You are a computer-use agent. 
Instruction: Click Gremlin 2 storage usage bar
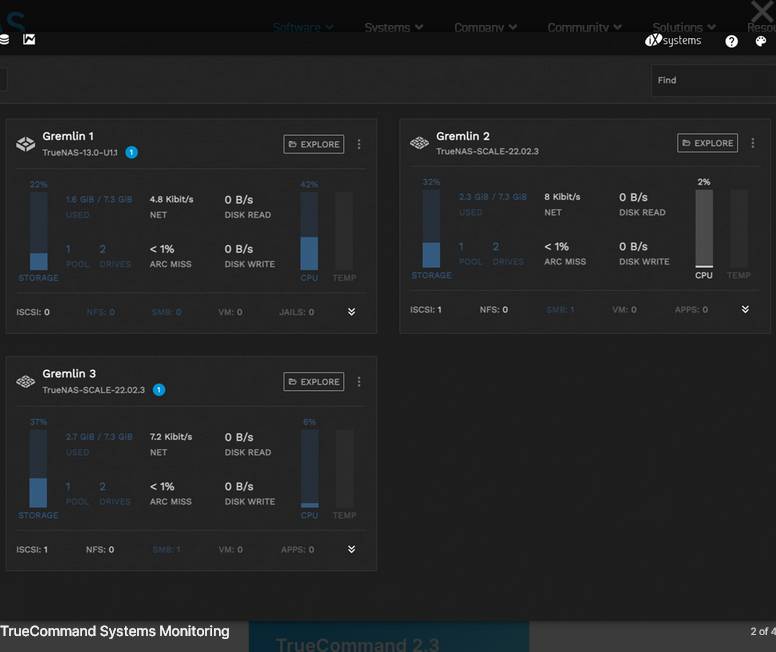(431, 229)
